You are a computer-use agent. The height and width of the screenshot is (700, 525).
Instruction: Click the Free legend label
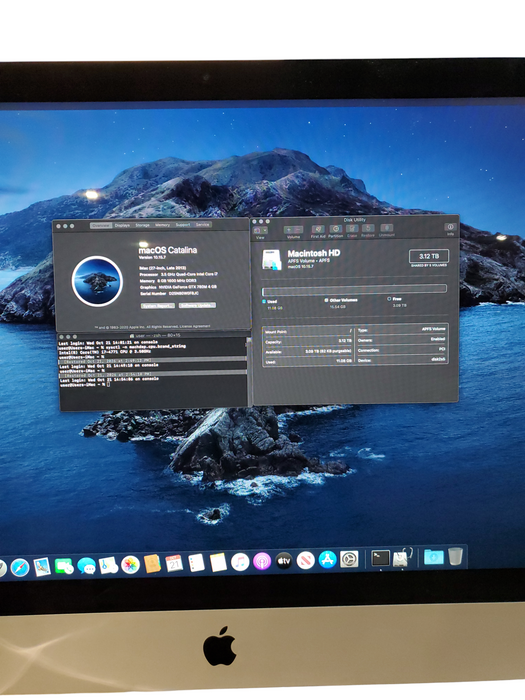coord(397,299)
